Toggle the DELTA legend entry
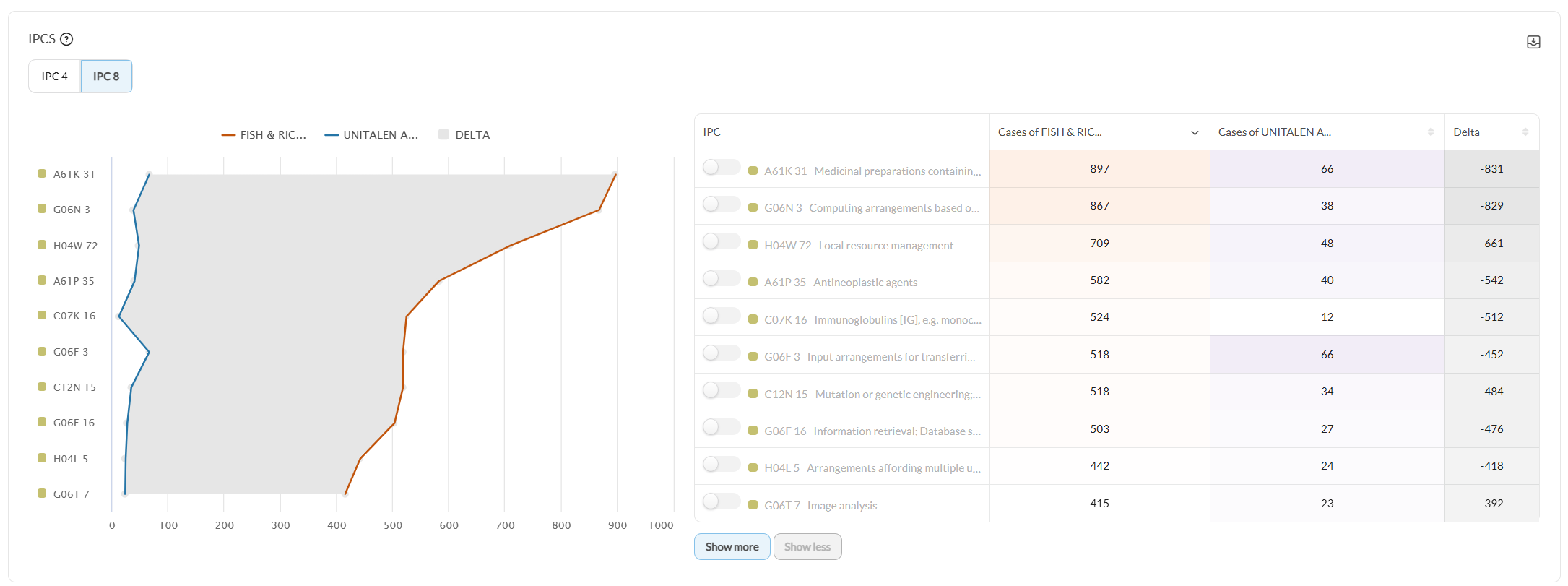The height and width of the screenshot is (586, 1568). point(464,135)
